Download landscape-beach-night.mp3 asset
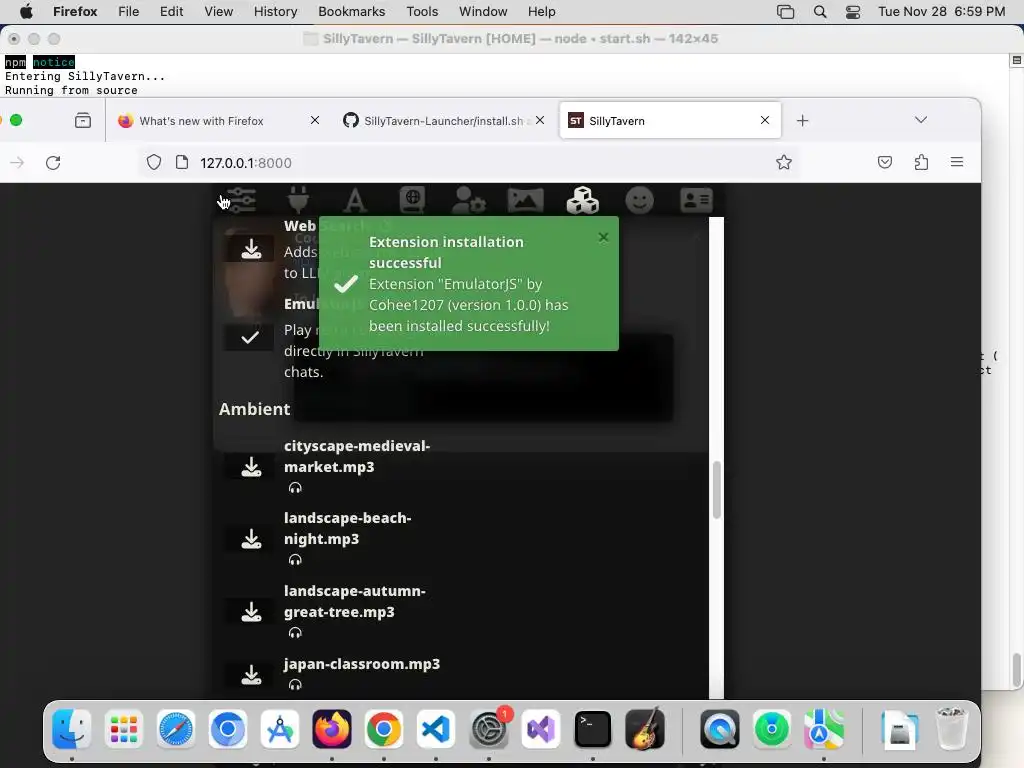Viewport: 1024px width, 768px height. click(251, 539)
